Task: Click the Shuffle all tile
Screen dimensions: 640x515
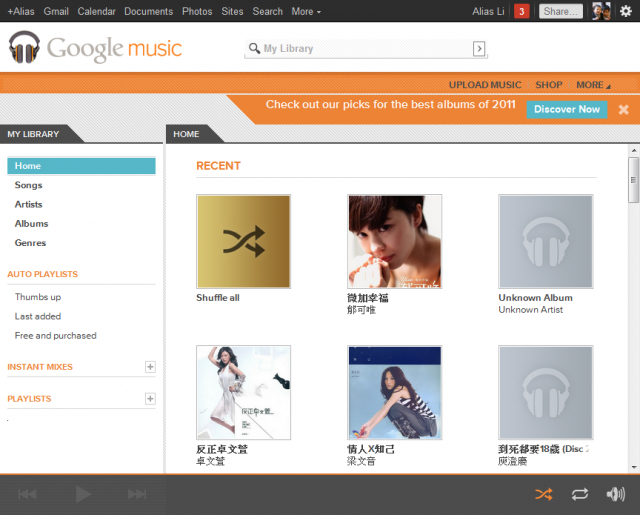Action: coord(244,241)
